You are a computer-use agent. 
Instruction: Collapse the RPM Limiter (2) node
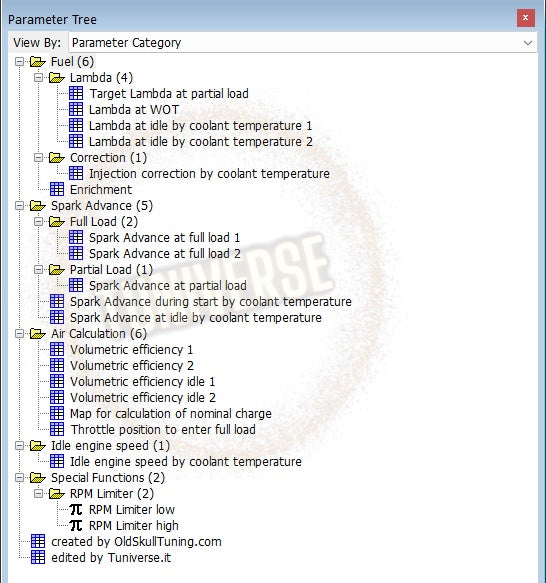coord(38,493)
